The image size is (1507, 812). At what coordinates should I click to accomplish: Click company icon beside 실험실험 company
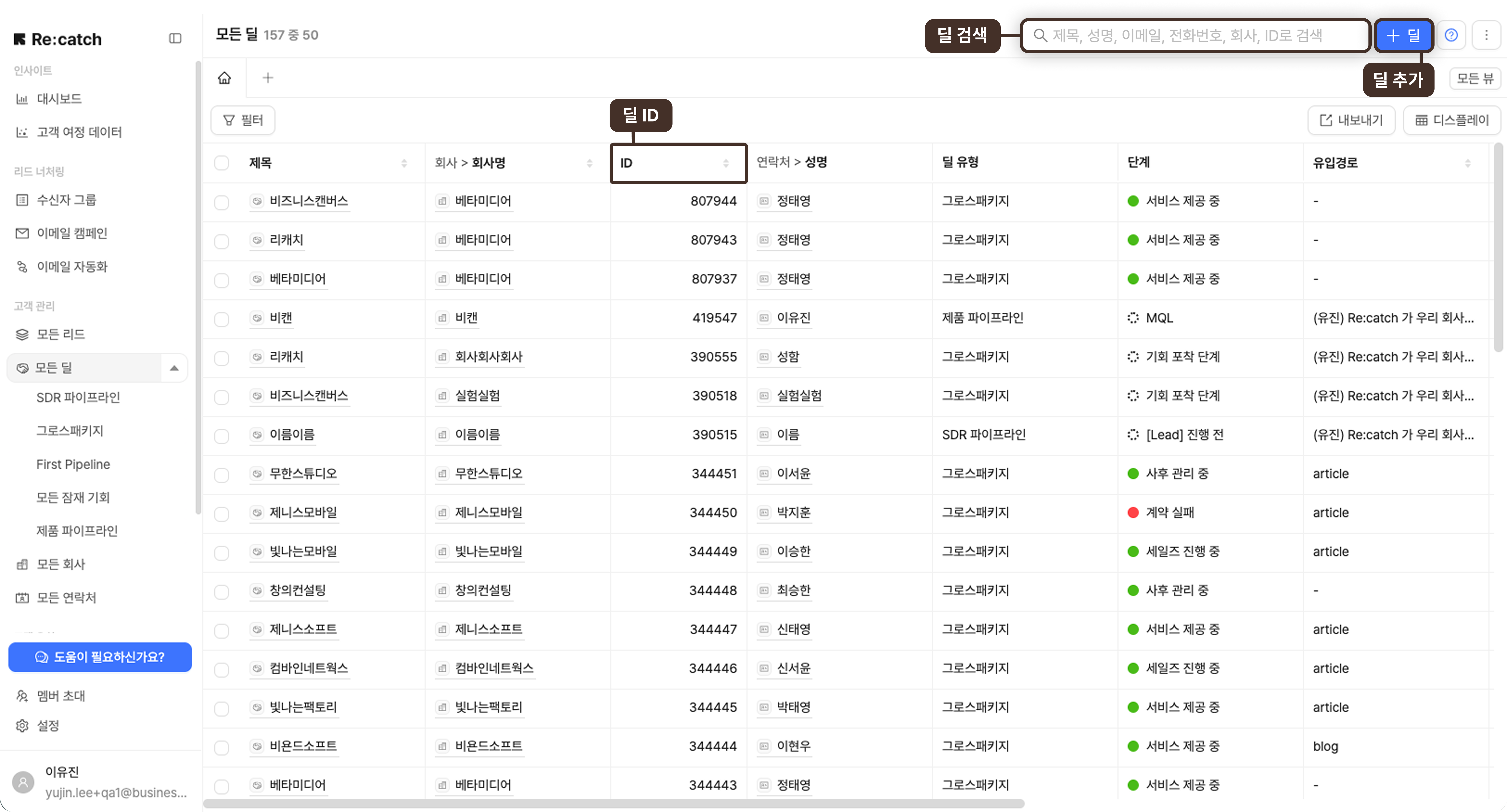pyautogui.click(x=442, y=396)
